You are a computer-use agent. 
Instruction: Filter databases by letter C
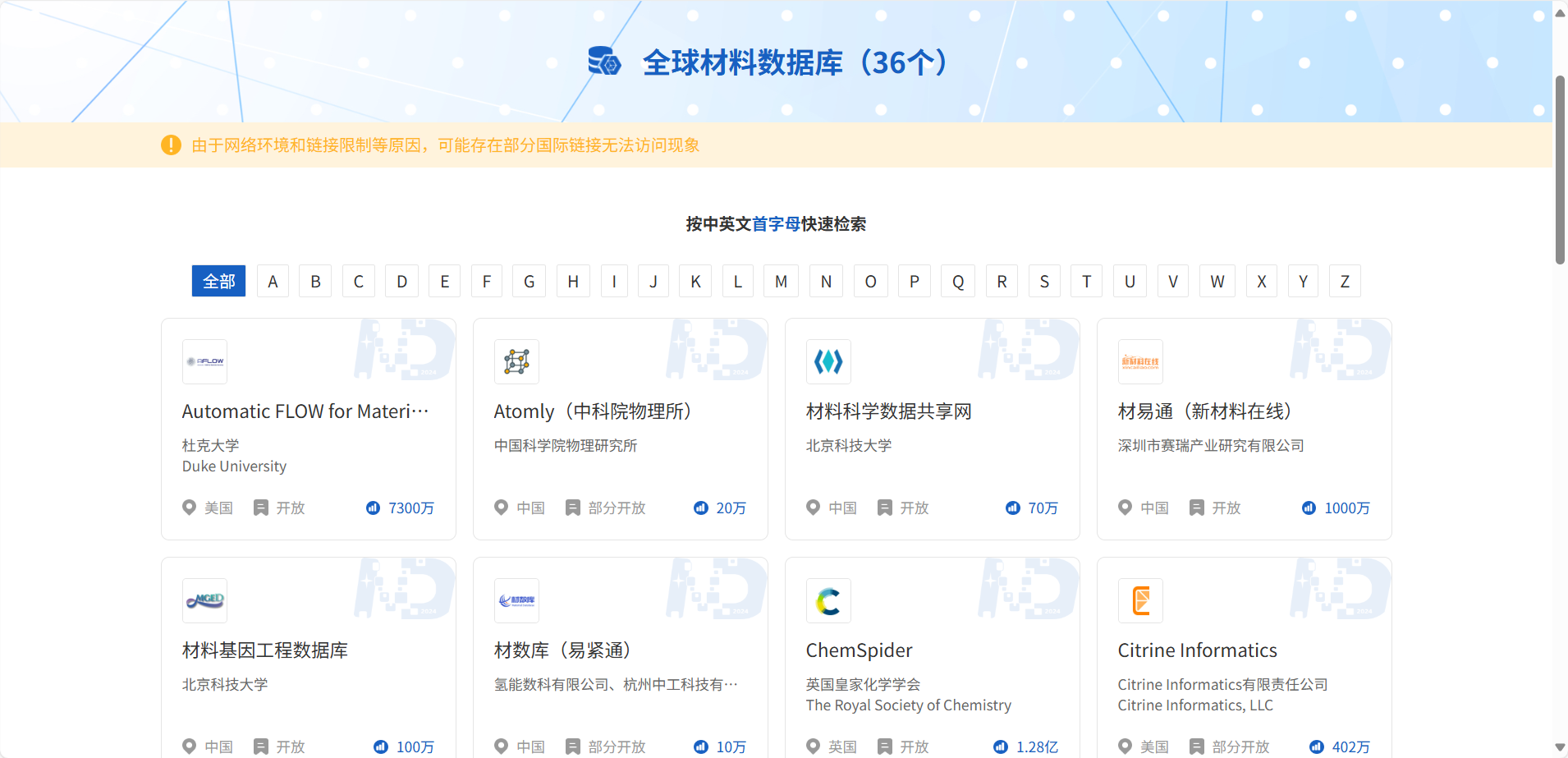[359, 281]
